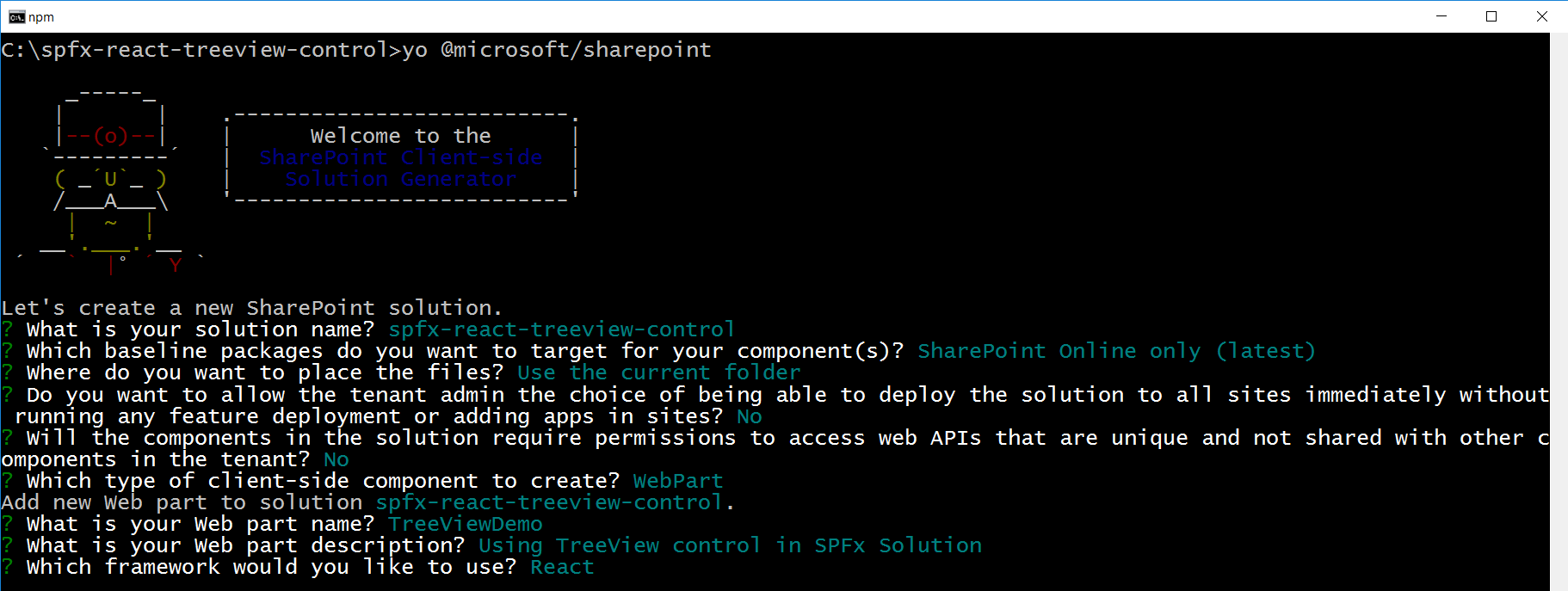1568x591 pixels.
Task: Click the 'No' answer after 'apps in sites?'
Action: click(x=750, y=416)
